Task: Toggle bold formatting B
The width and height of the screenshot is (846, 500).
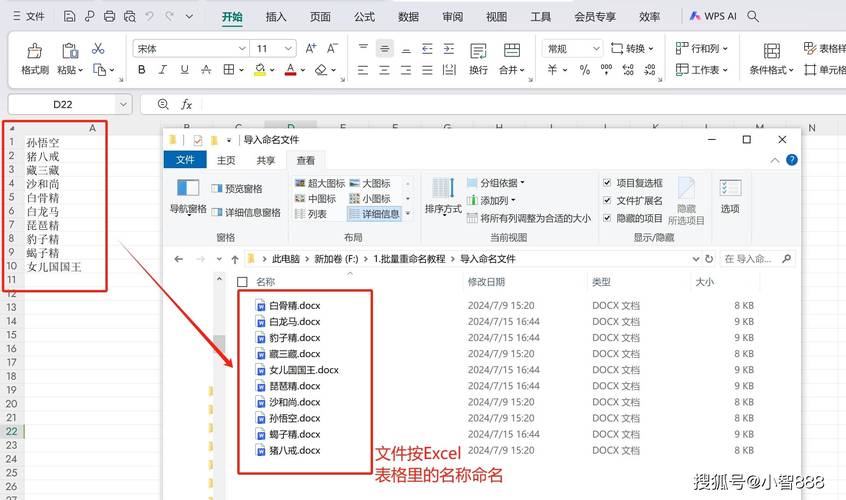Action: coord(142,70)
